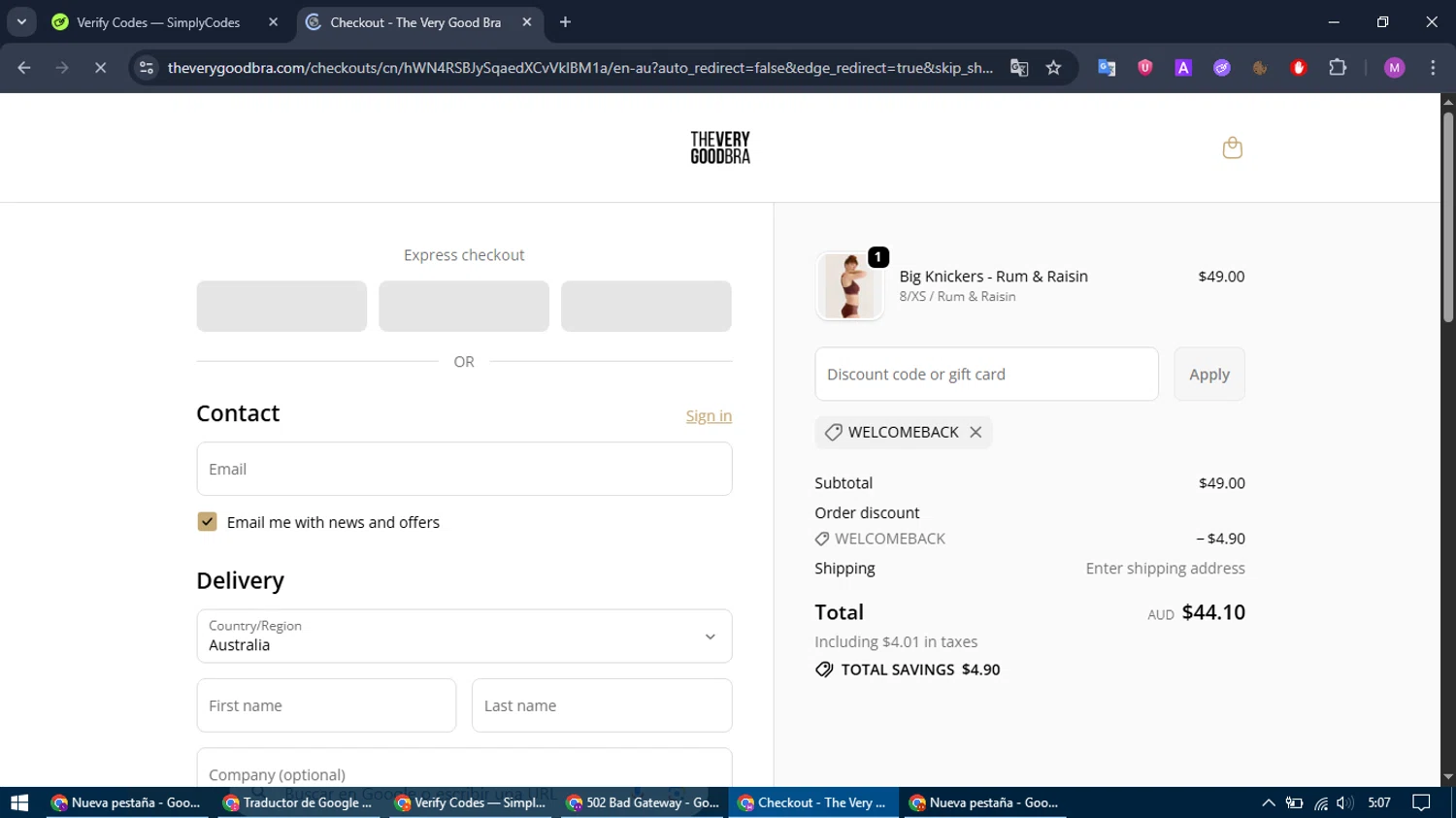Open the tab search dropdown arrow

pyautogui.click(x=21, y=22)
